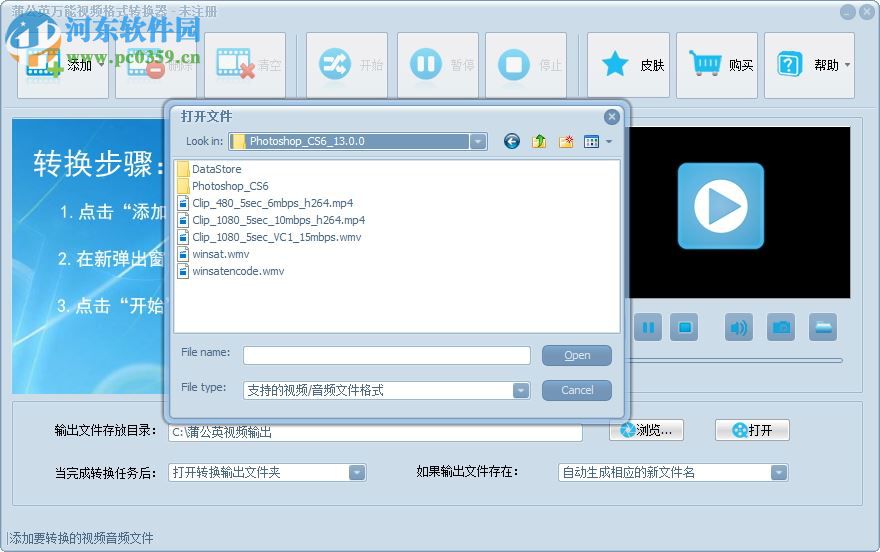880x552 pixels.
Task: Open the 添加 button dropdown arrow
Action: (x=102, y=65)
